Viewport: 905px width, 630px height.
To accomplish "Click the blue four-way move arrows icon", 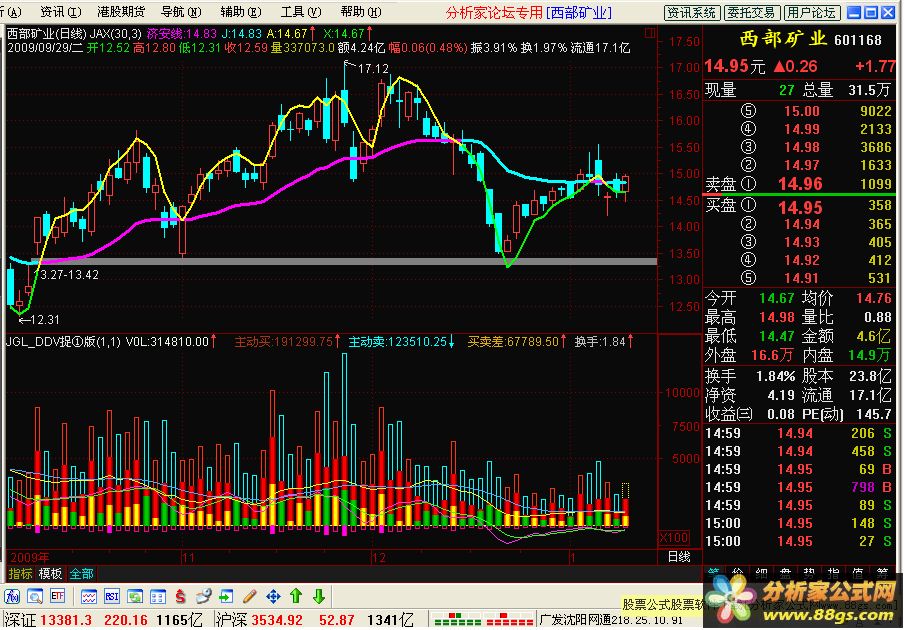I will 273,596.
